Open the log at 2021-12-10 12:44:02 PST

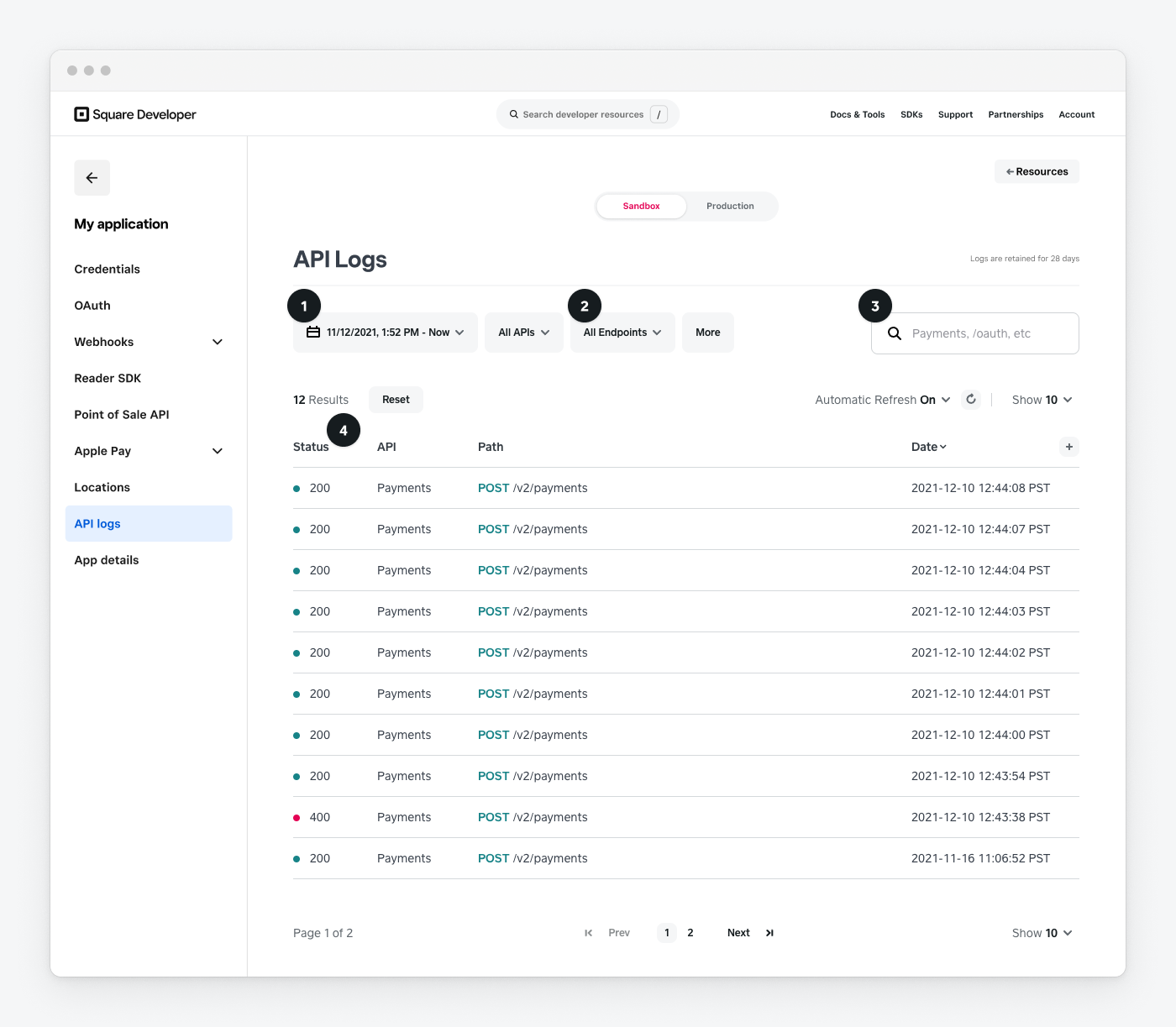[685, 652]
